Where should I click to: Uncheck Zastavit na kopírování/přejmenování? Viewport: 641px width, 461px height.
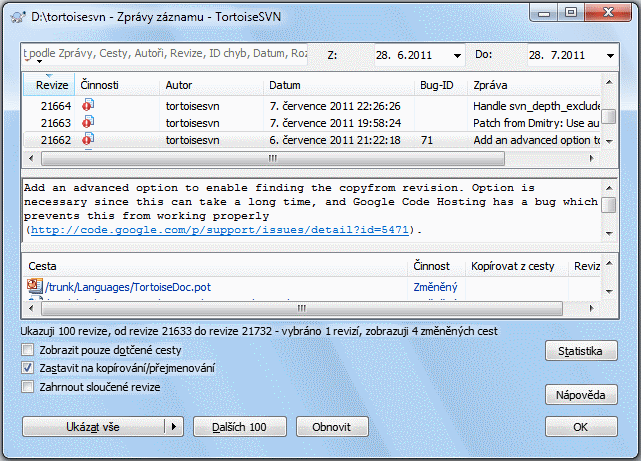tap(27, 368)
